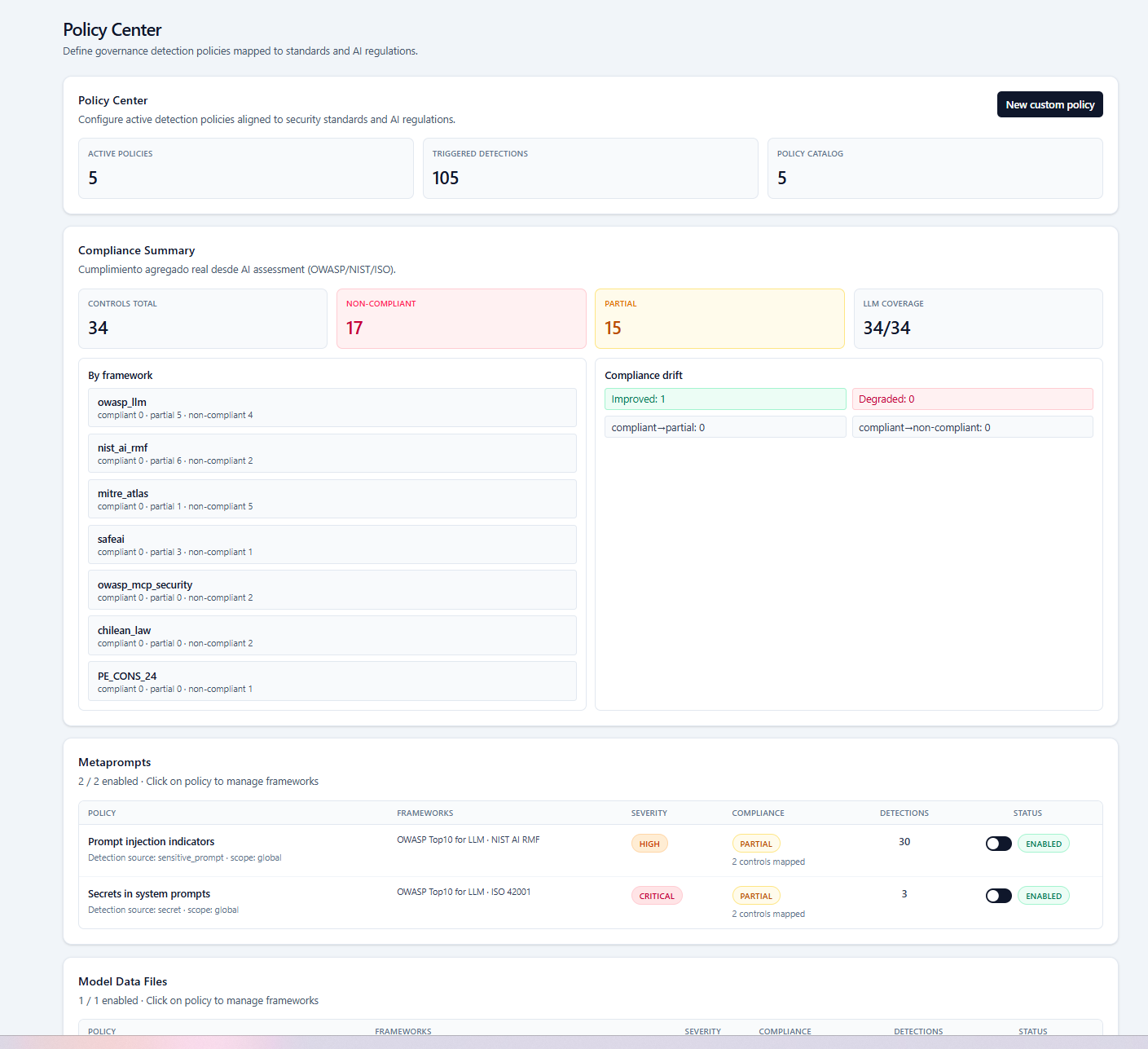Select the owasp_mcp_security framework card
Viewport: 1148px width, 1049px height.
pos(332,589)
